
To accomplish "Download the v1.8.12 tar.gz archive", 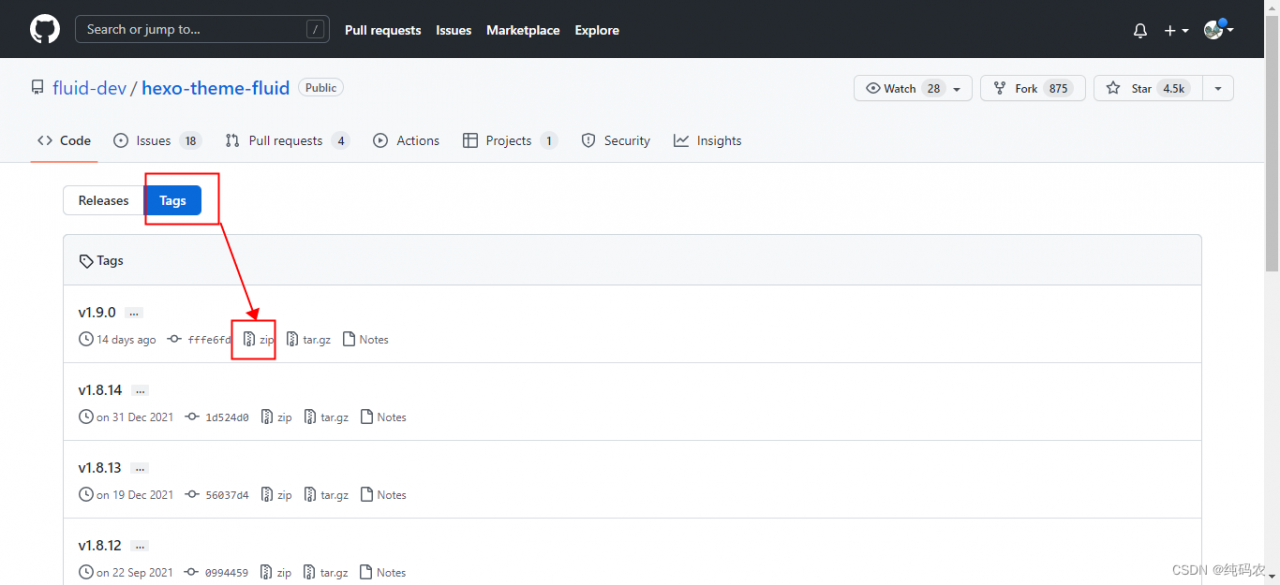I will pos(327,573).
